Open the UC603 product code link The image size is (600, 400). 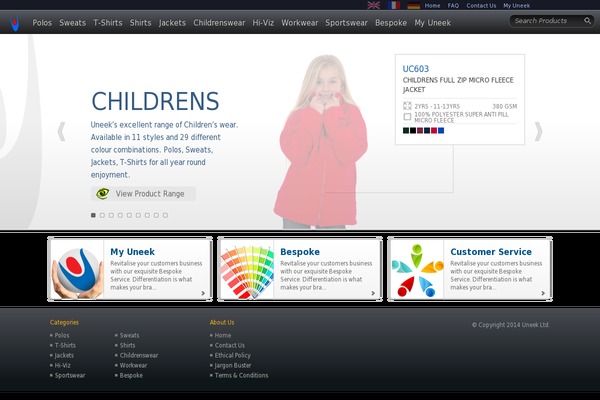(x=416, y=69)
